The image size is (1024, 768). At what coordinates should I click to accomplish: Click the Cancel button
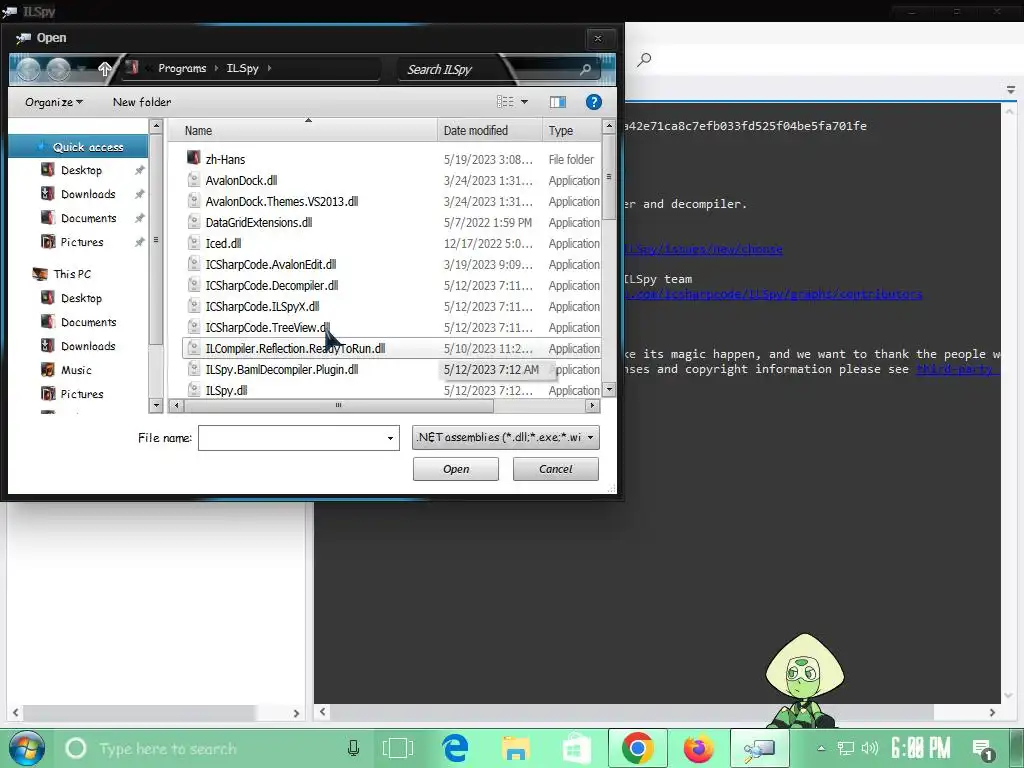[555, 469]
